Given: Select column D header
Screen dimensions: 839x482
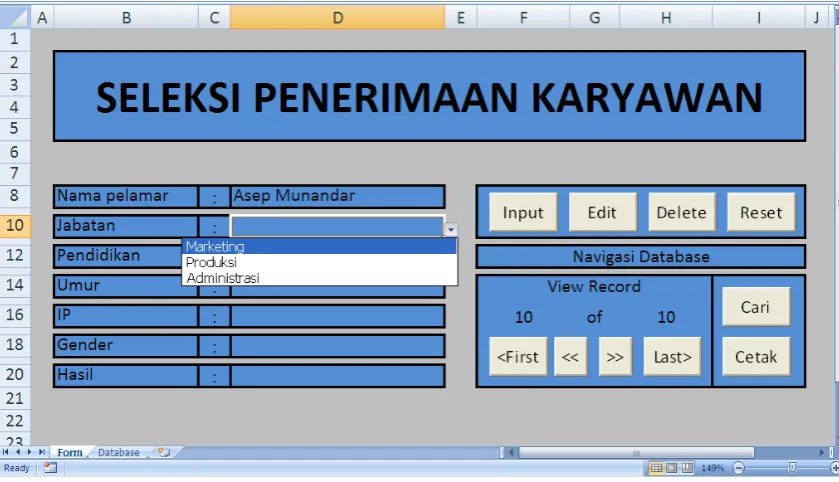Looking at the screenshot, I should (338, 18).
